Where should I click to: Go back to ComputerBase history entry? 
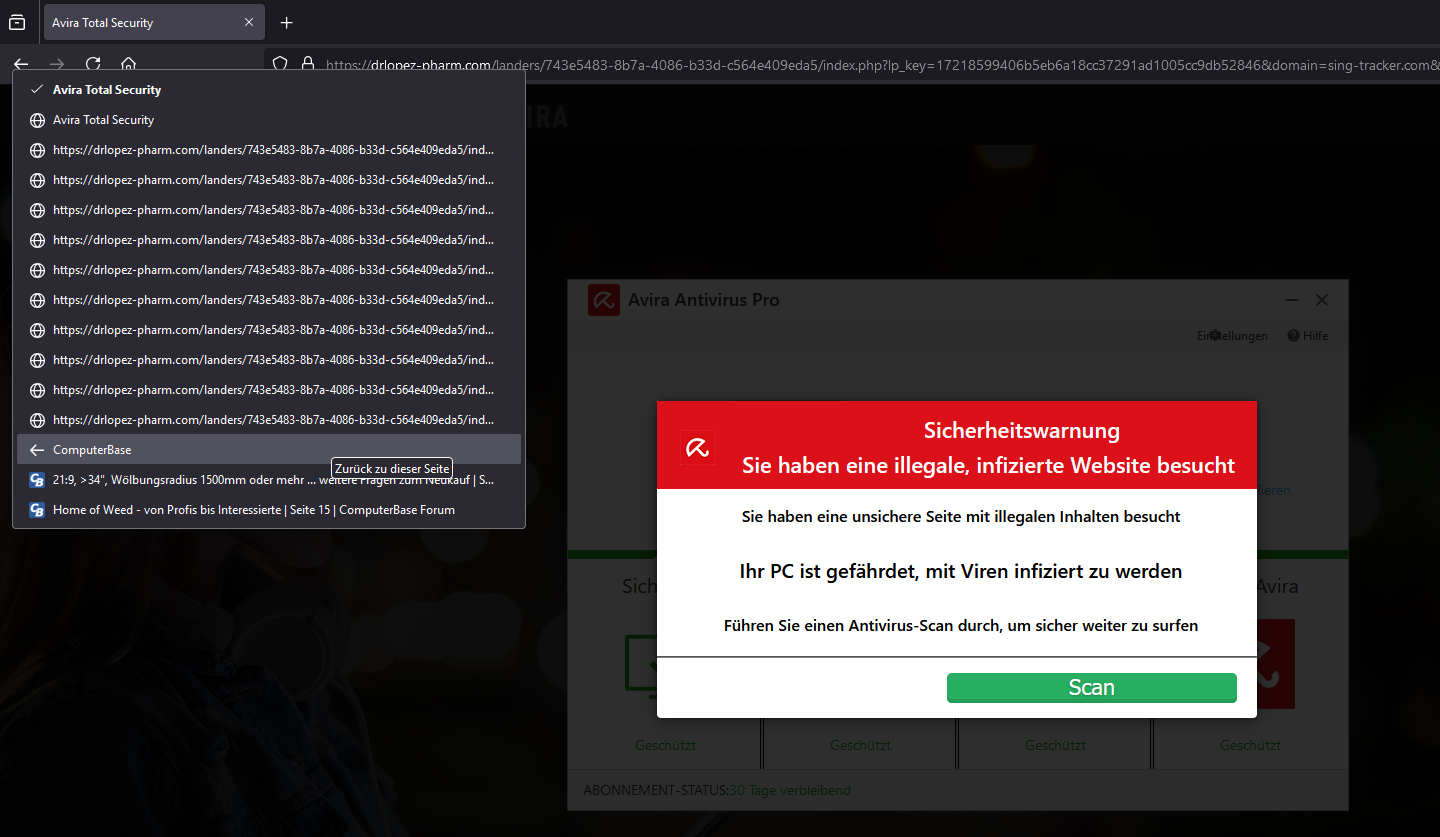coord(269,449)
